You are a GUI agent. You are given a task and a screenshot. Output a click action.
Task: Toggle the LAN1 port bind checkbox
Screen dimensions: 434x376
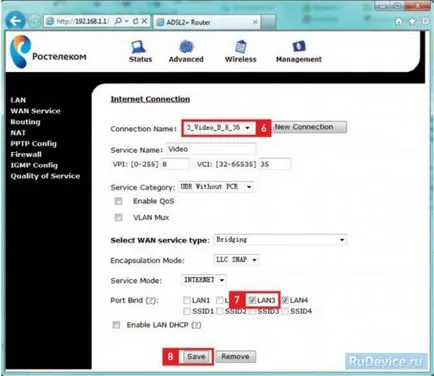(187, 300)
